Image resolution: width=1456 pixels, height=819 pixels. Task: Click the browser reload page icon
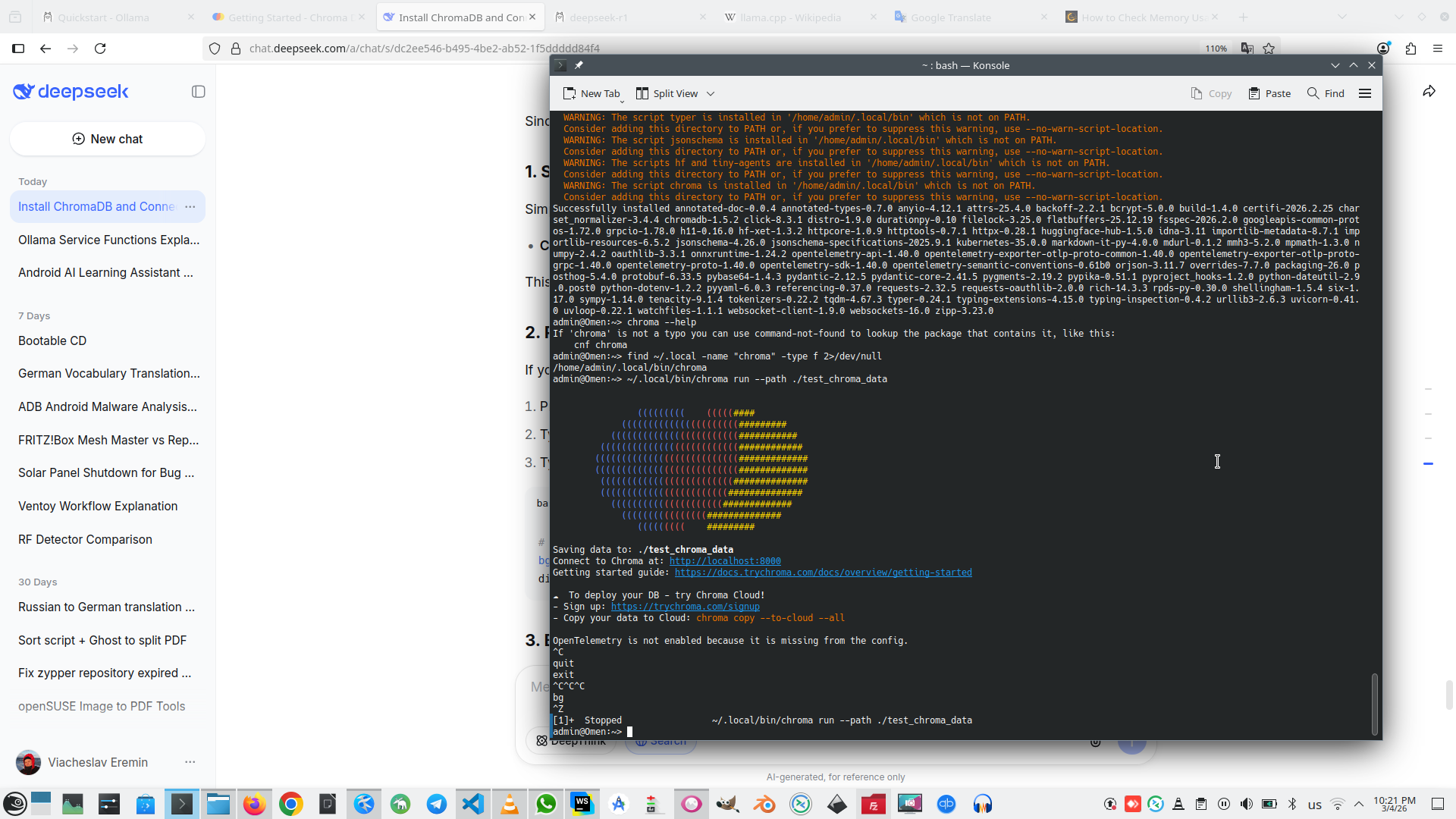click(x=100, y=49)
